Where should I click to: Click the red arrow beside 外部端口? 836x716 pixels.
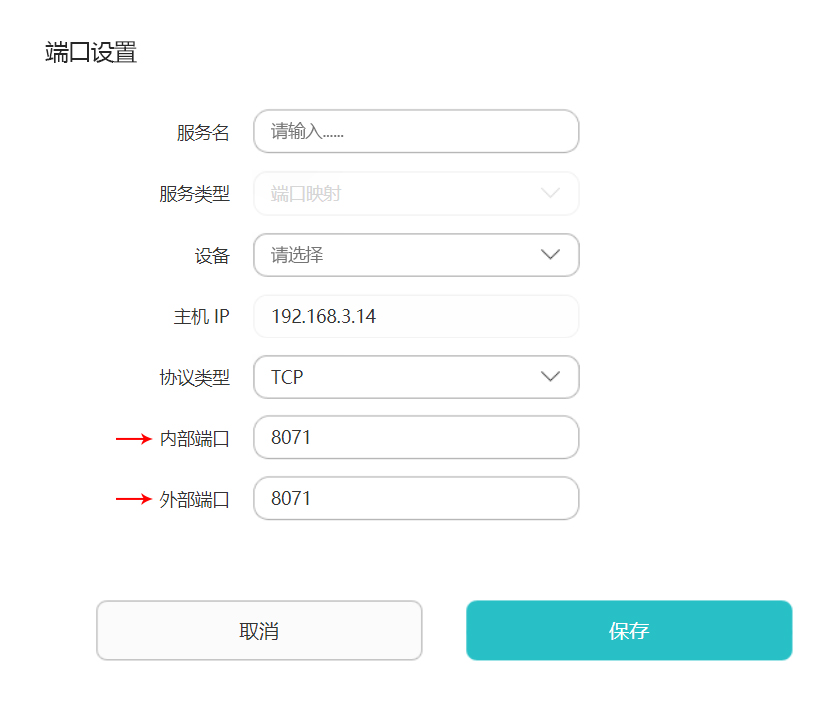(133, 498)
